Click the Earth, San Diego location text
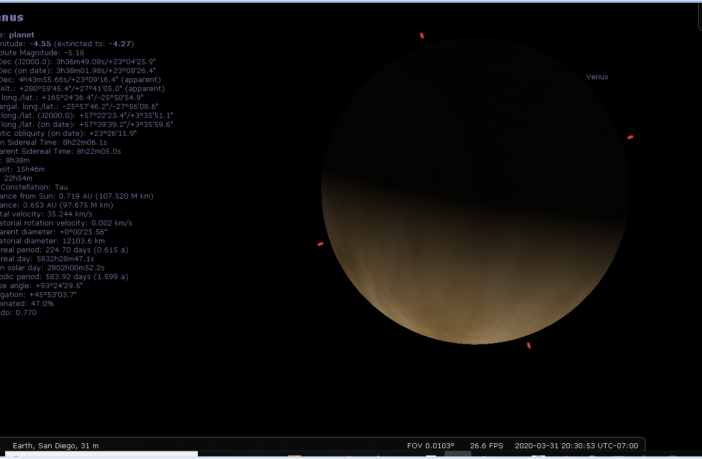The height and width of the screenshot is (459, 702). tap(55, 445)
